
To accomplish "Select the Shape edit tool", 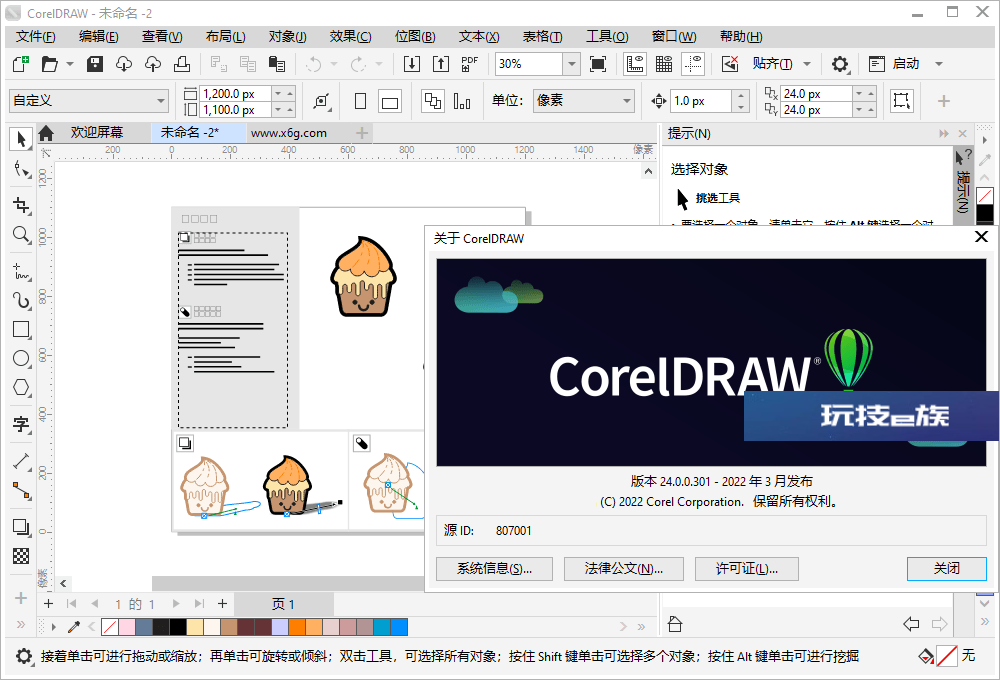I will coord(21,169).
